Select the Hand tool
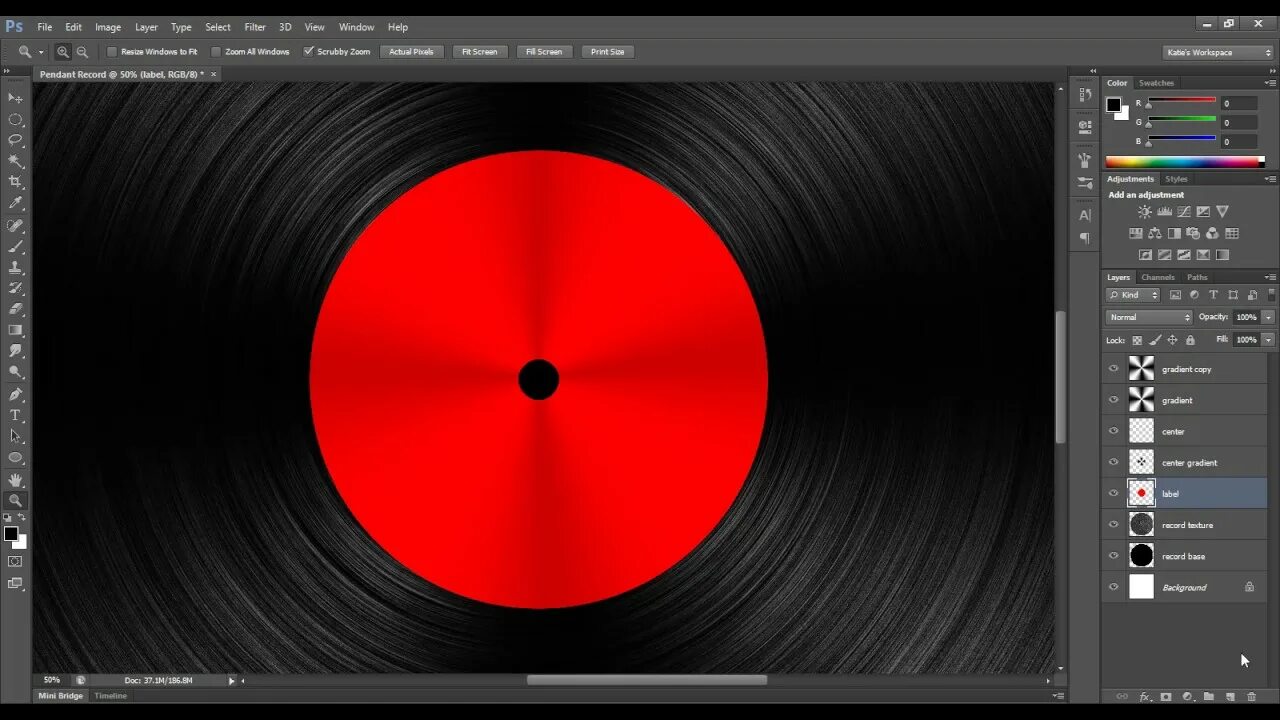Image resolution: width=1280 pixels, height=720 pixels. click(15, 480)
